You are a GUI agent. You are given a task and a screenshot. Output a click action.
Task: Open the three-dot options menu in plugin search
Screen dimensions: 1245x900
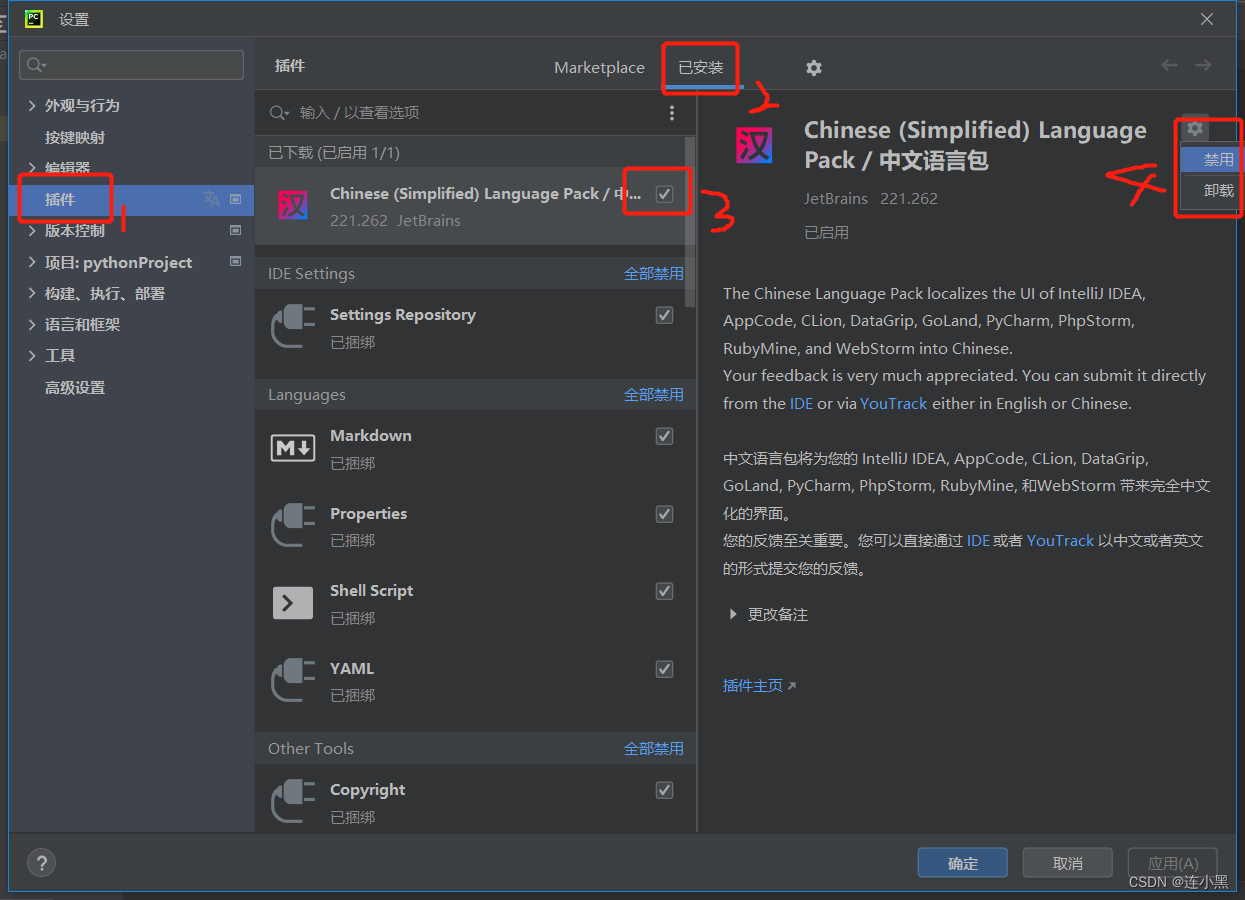click(x=672, y=113)
